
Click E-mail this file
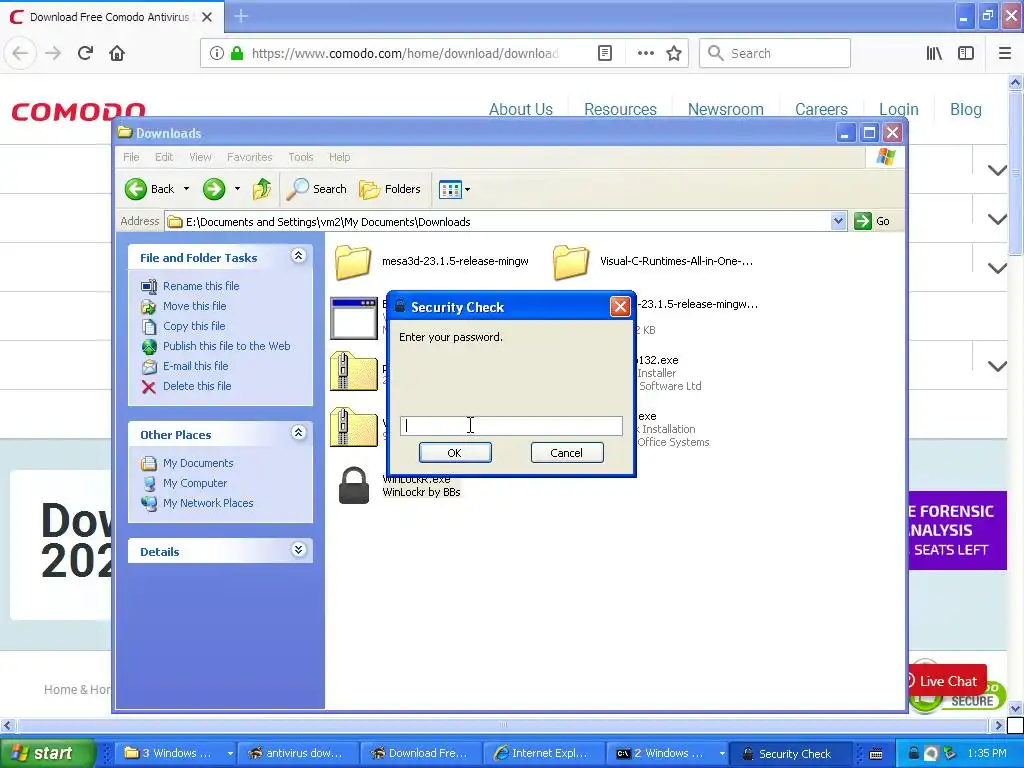(x=195, y=366)
